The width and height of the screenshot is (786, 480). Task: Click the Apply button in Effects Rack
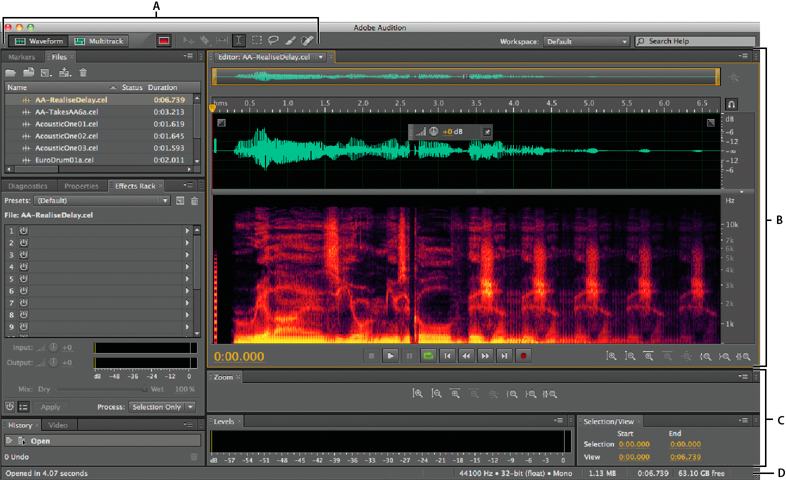click(50, 407)
